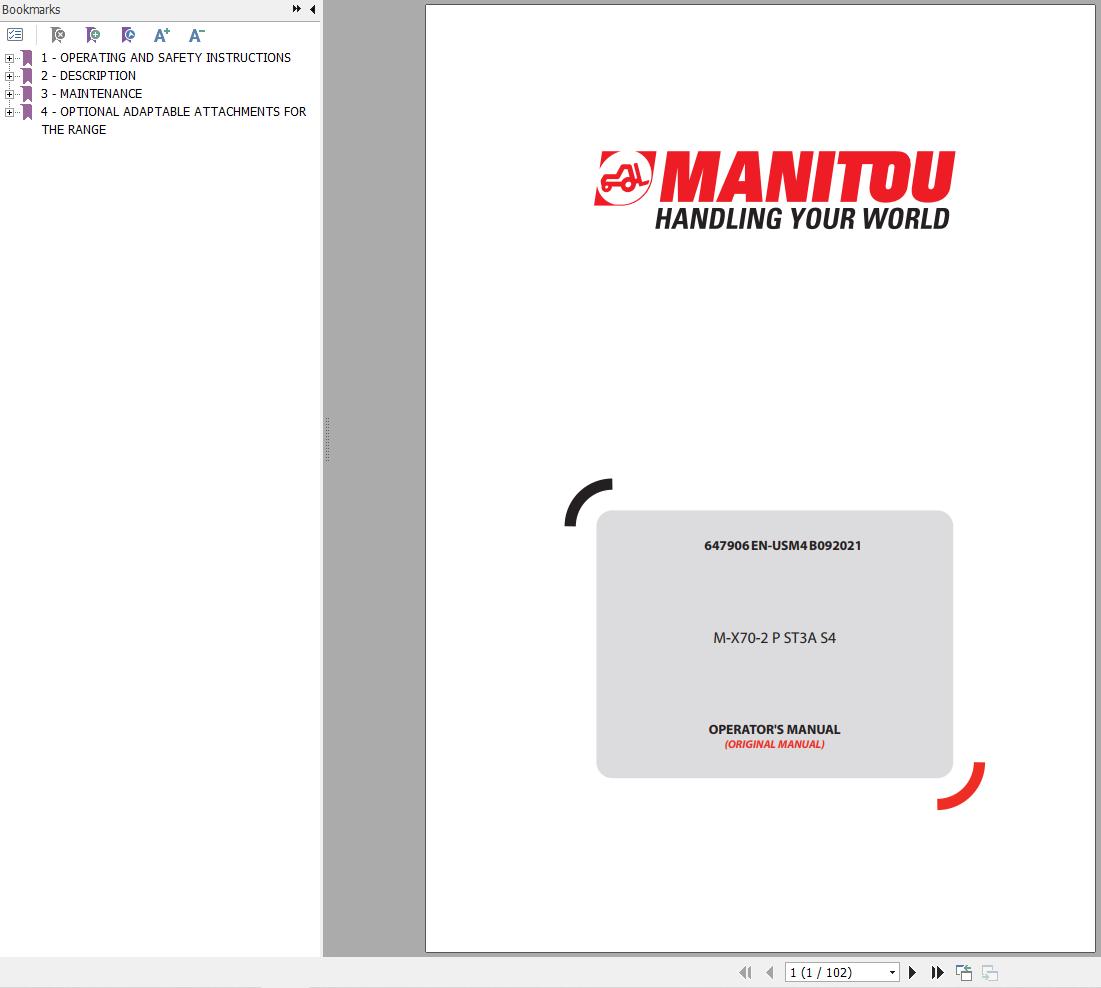Open bookmark '1 - OPERATING AND SAFETY INSTRUCTIONS'

point(166,58)
